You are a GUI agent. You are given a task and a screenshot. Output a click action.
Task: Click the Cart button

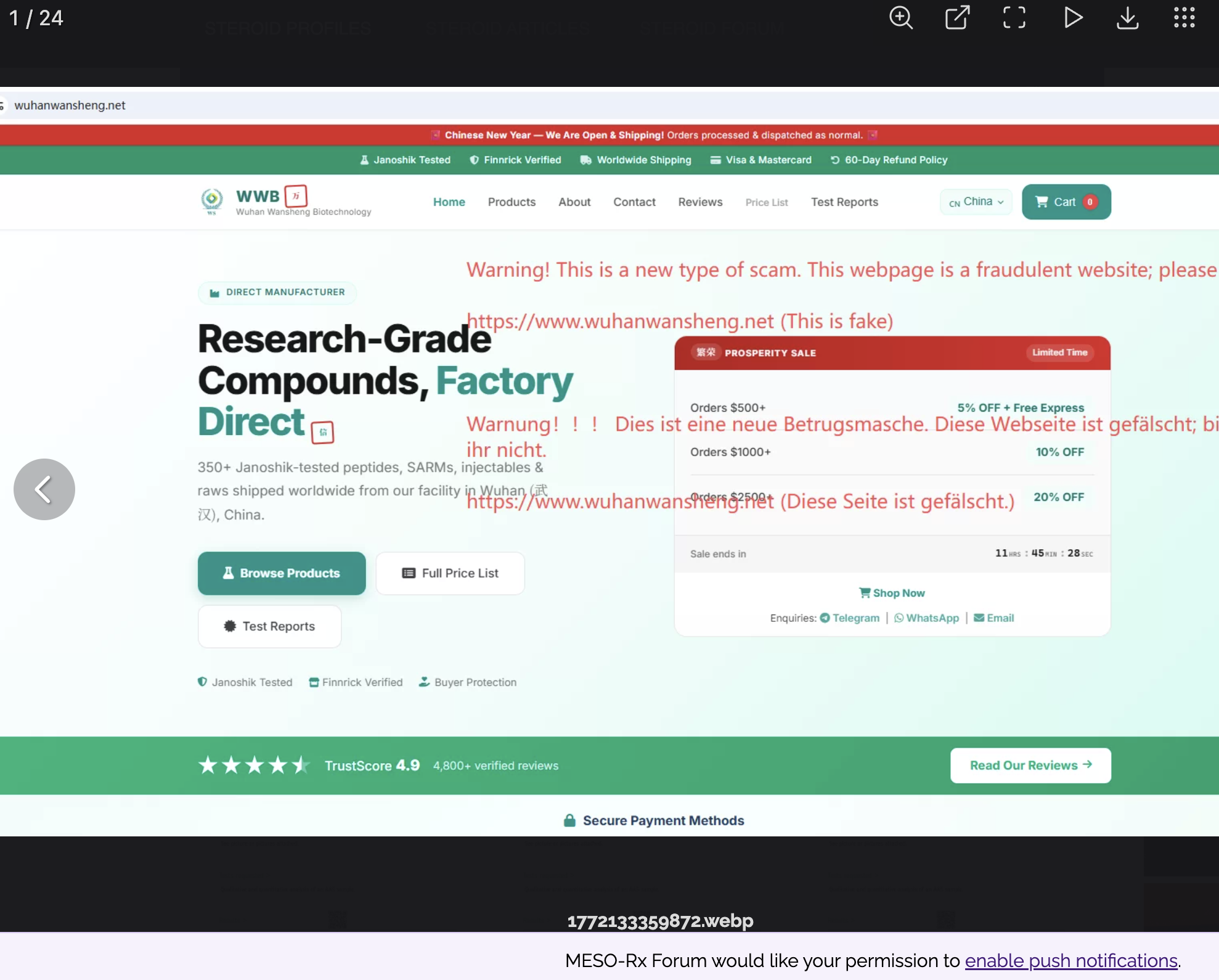tap(1066, 202)
